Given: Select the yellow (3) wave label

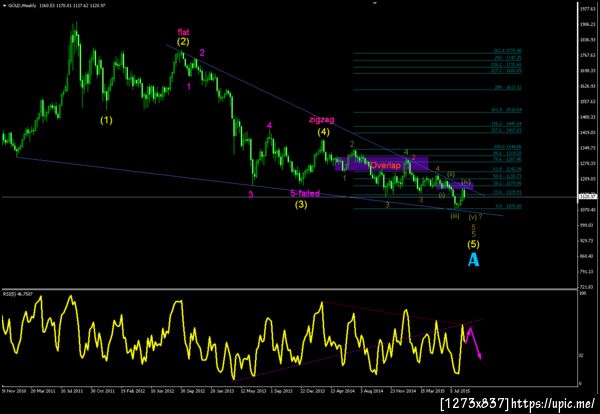Looking at the screenshot, I should click(x=301, y=205).
